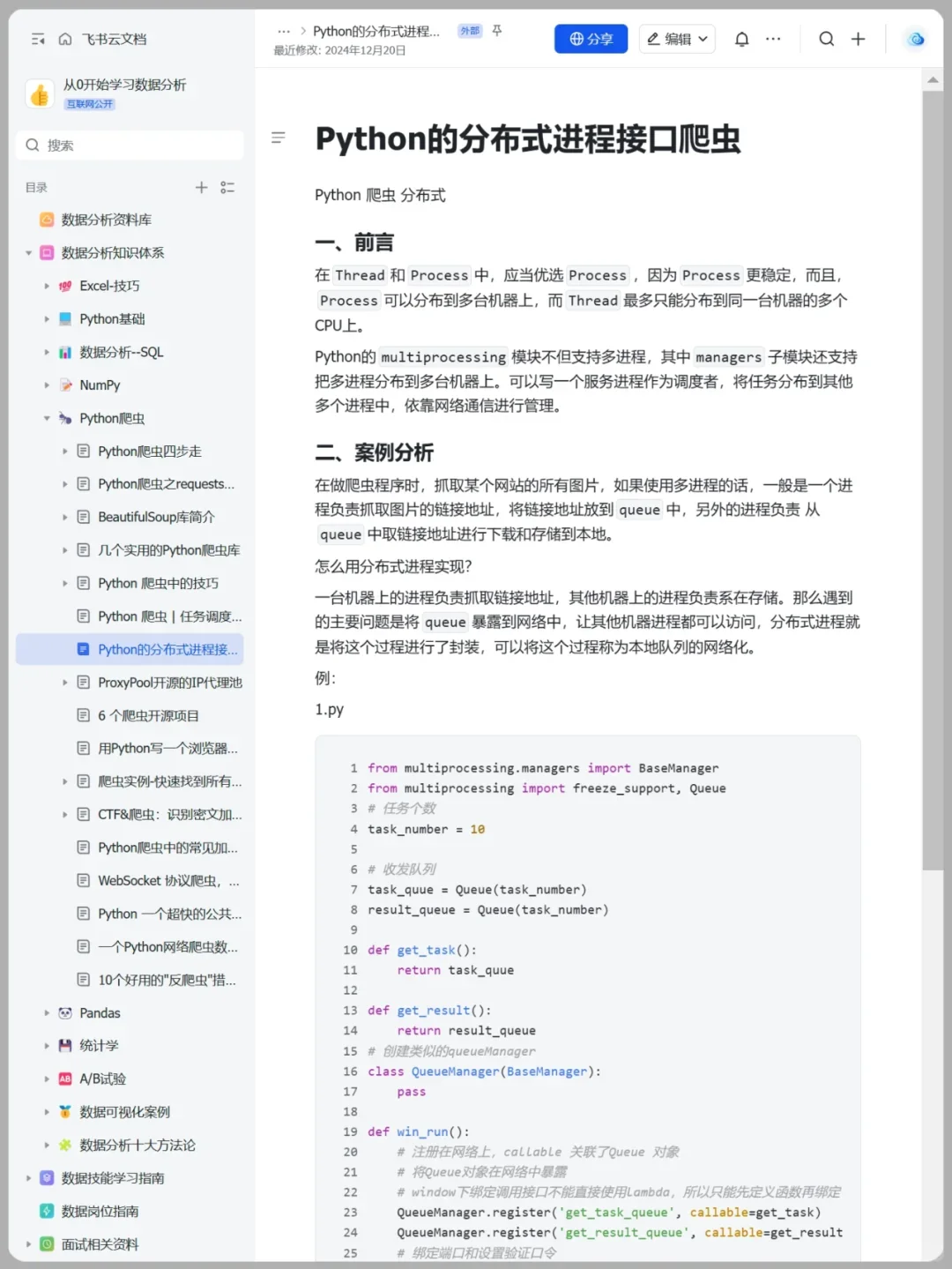Click the 互联网公开 label badge
This screenshot has height=1269, width=952.
pyautogui.click(x=89, y=103)
